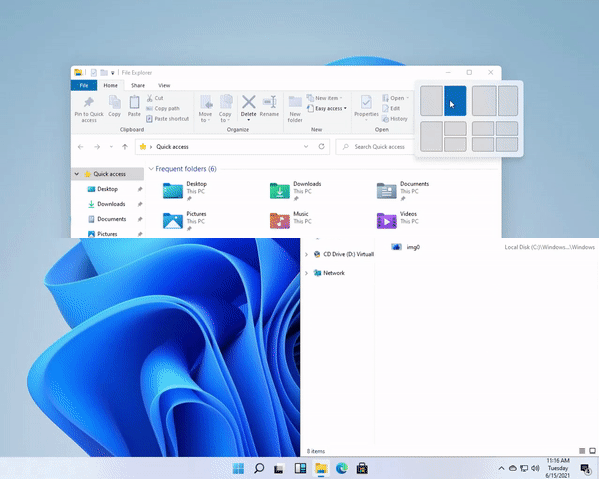Viewport: 599px width, 480px height.
Task: Open Task View on the taskbar
Action: pos(279,468)
